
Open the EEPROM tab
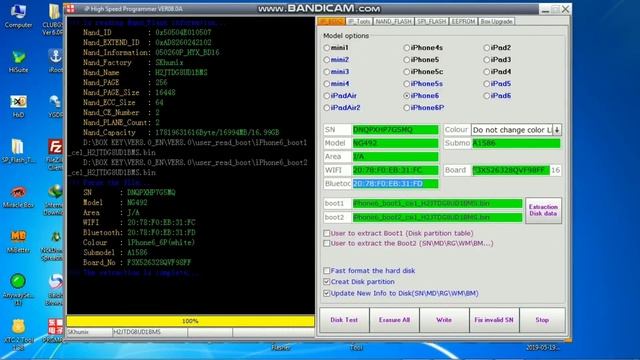463,21
